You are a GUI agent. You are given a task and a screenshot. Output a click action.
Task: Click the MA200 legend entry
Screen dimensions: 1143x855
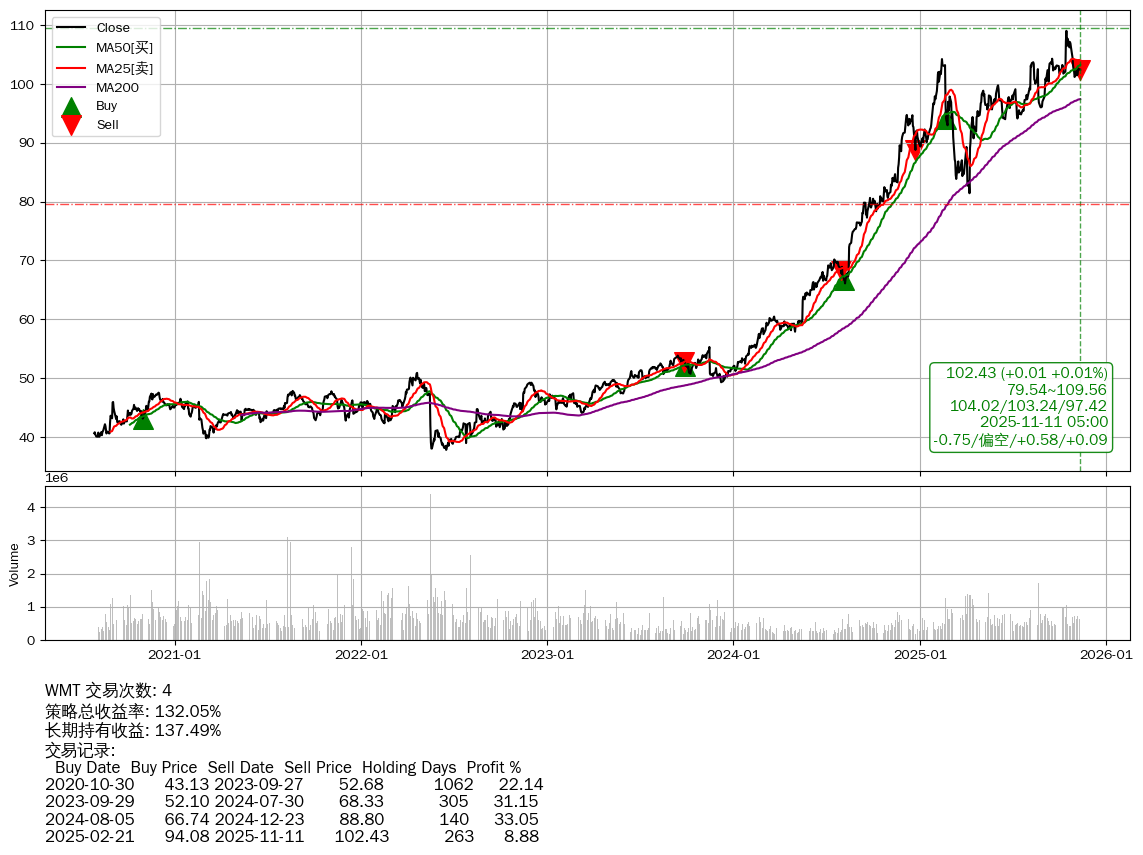pyautogui.click(x=117, y=88)
